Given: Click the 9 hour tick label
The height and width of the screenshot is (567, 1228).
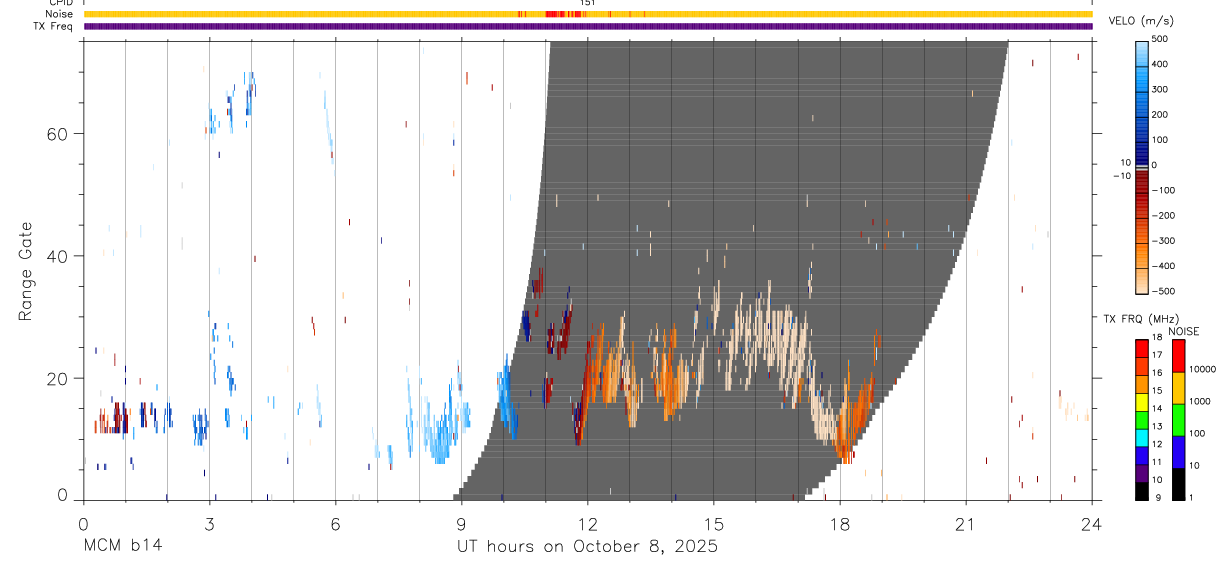Looking at the screenshot, I should point(461,524).
